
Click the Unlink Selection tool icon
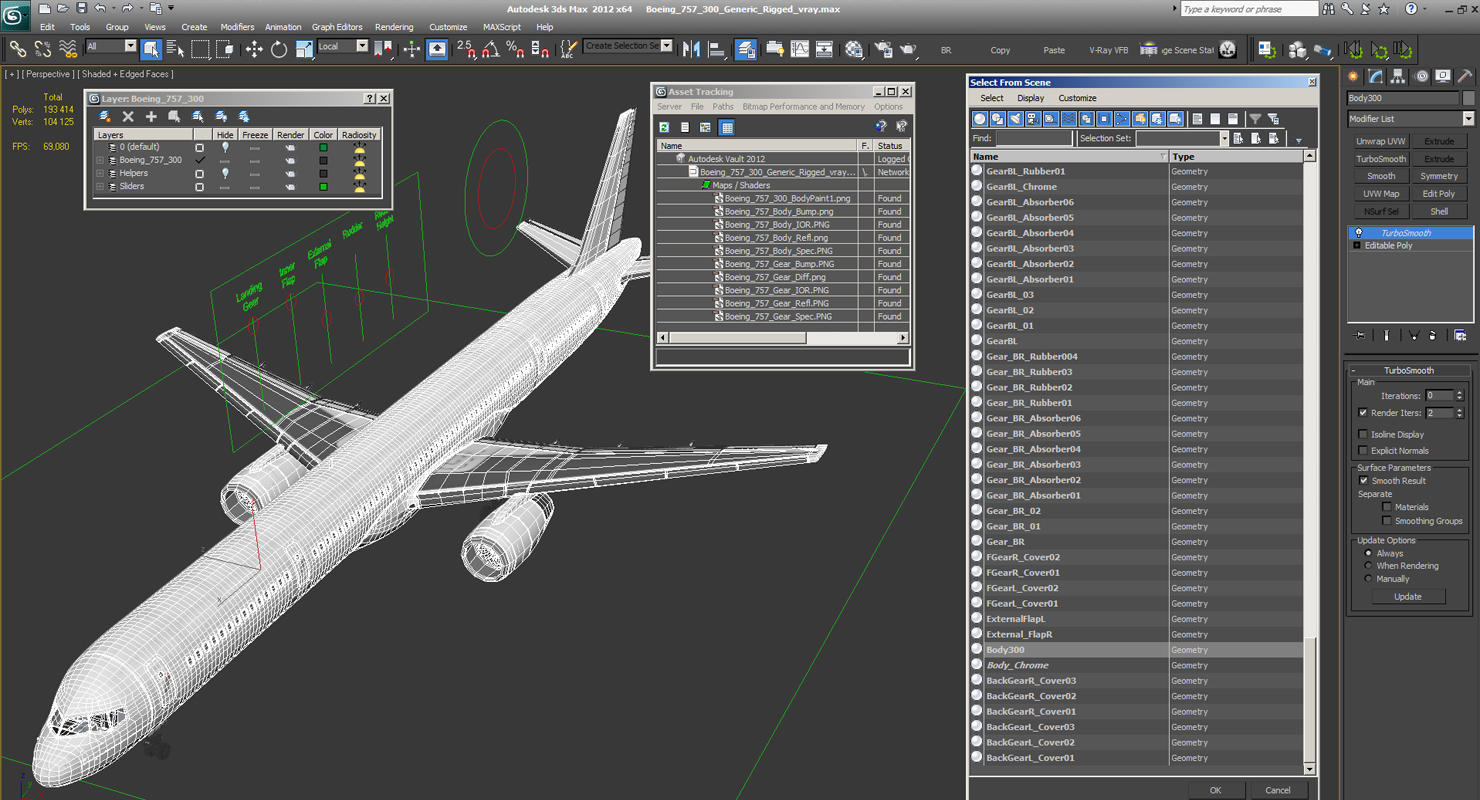[43, 49]
